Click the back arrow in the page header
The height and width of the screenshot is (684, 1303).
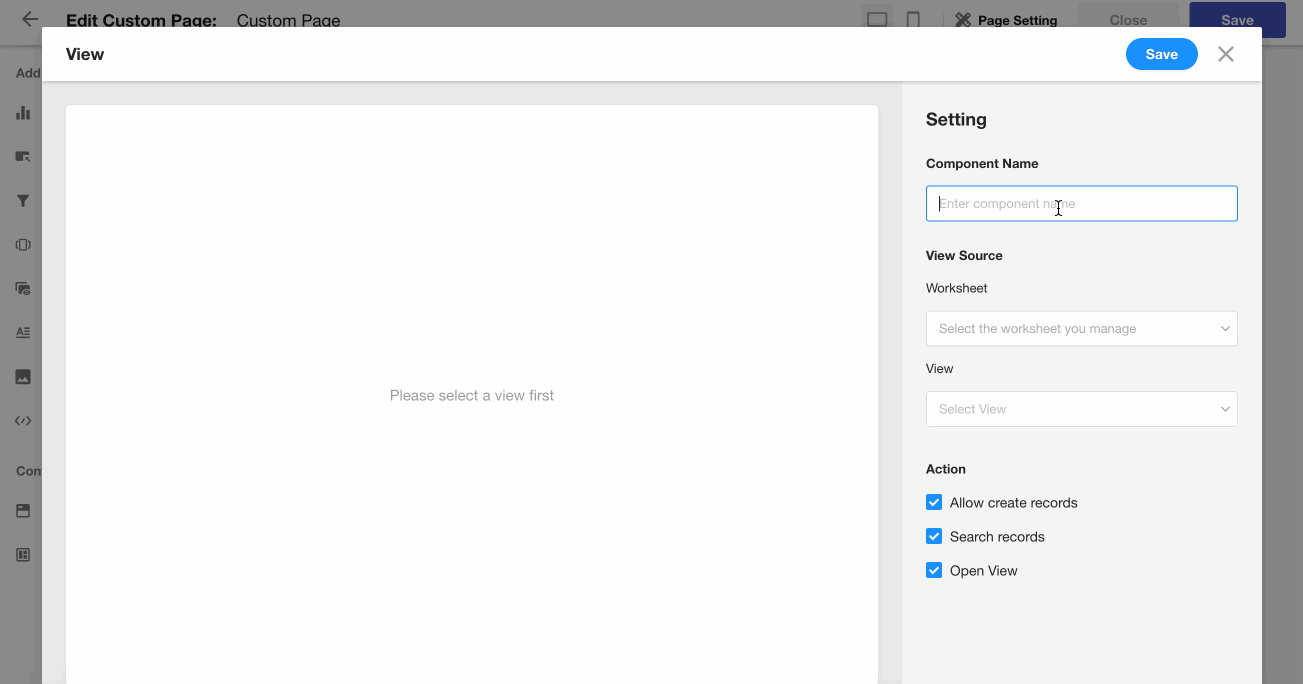click(x=30, y=19)
